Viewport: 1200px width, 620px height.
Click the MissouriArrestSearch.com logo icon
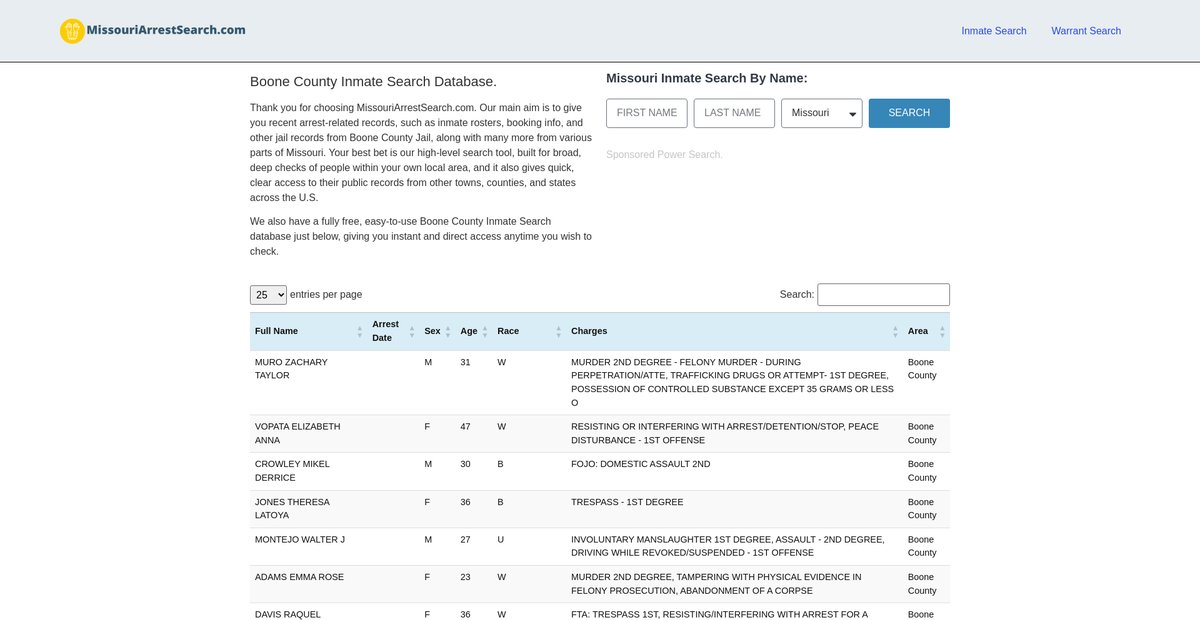pos(72,31)
